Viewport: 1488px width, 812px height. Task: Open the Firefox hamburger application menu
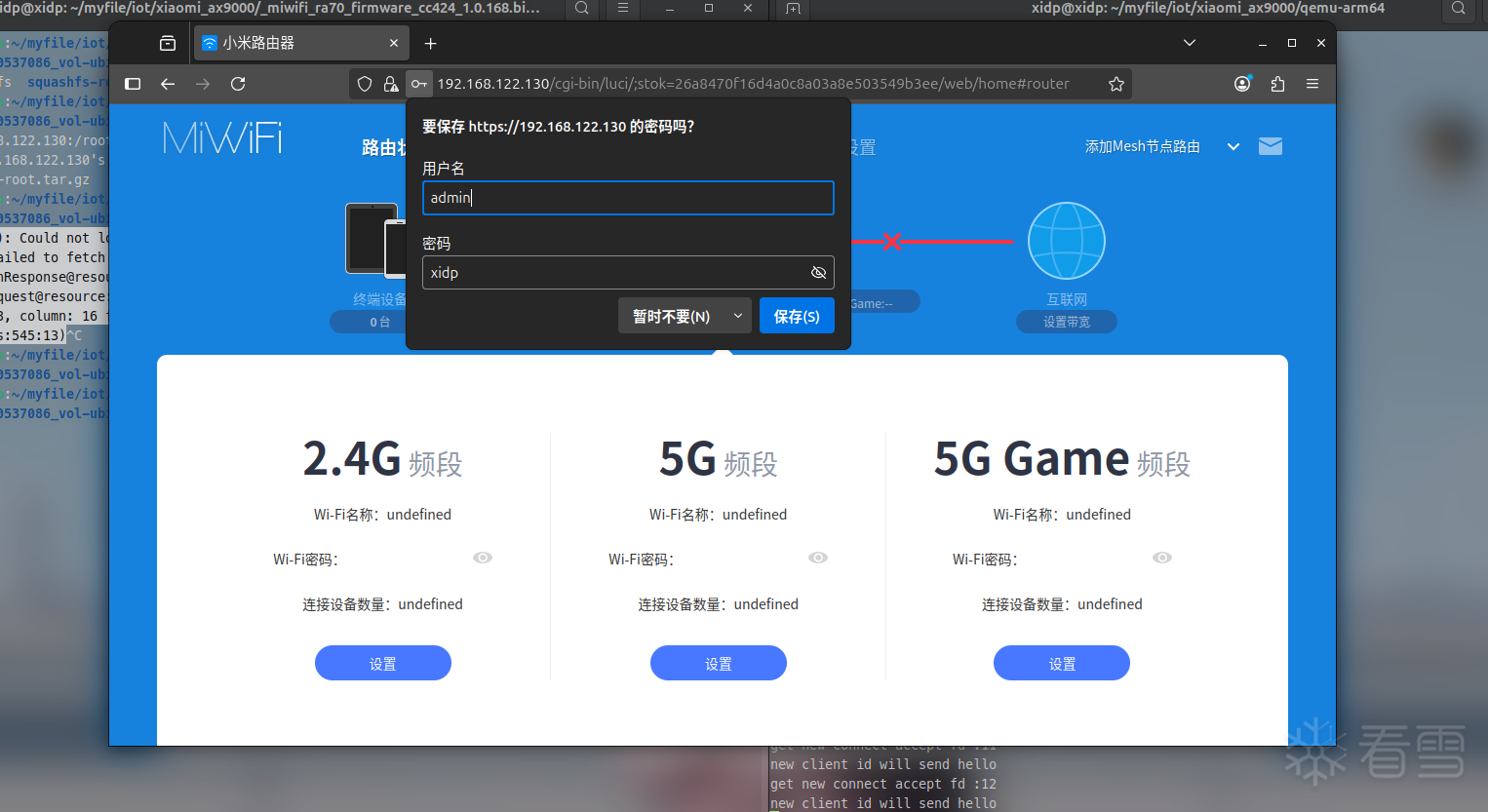[1312, 84]
